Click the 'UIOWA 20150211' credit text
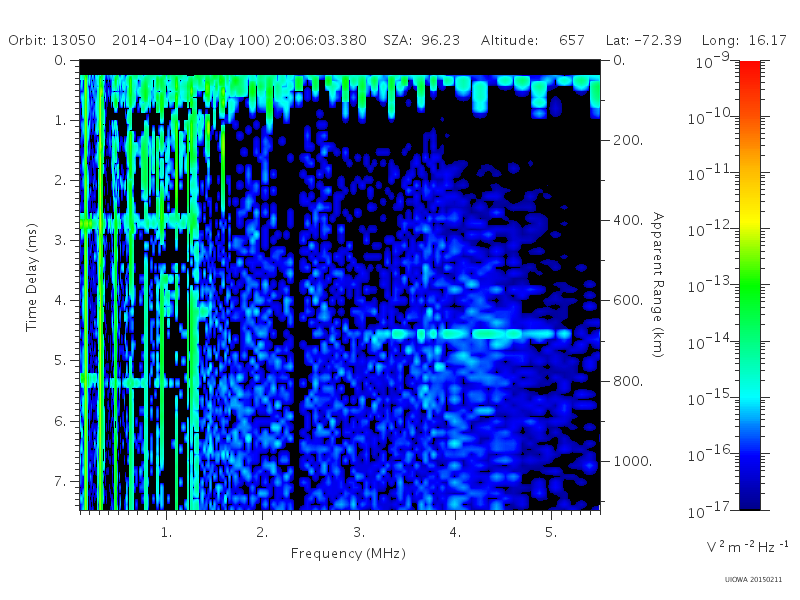Image resolution: width=800 pixels, height=600 pixels. click(753, 580)
